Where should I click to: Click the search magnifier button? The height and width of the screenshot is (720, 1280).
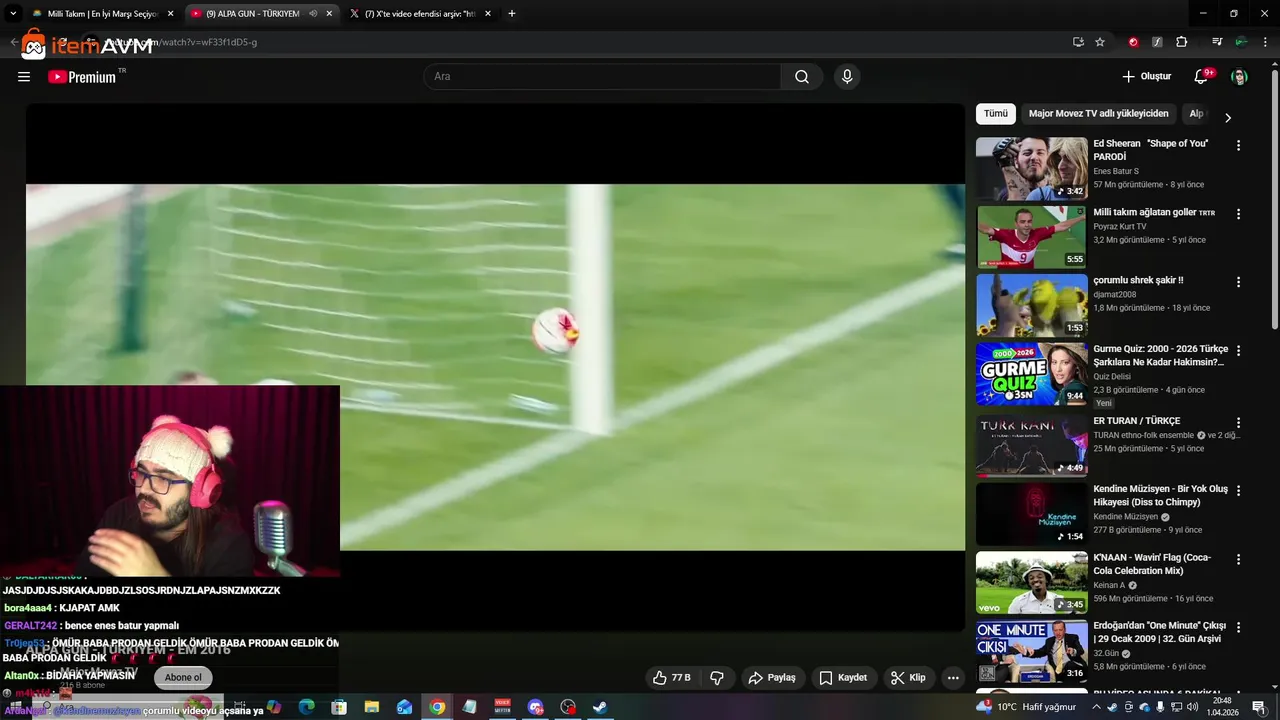click(802, 77)
